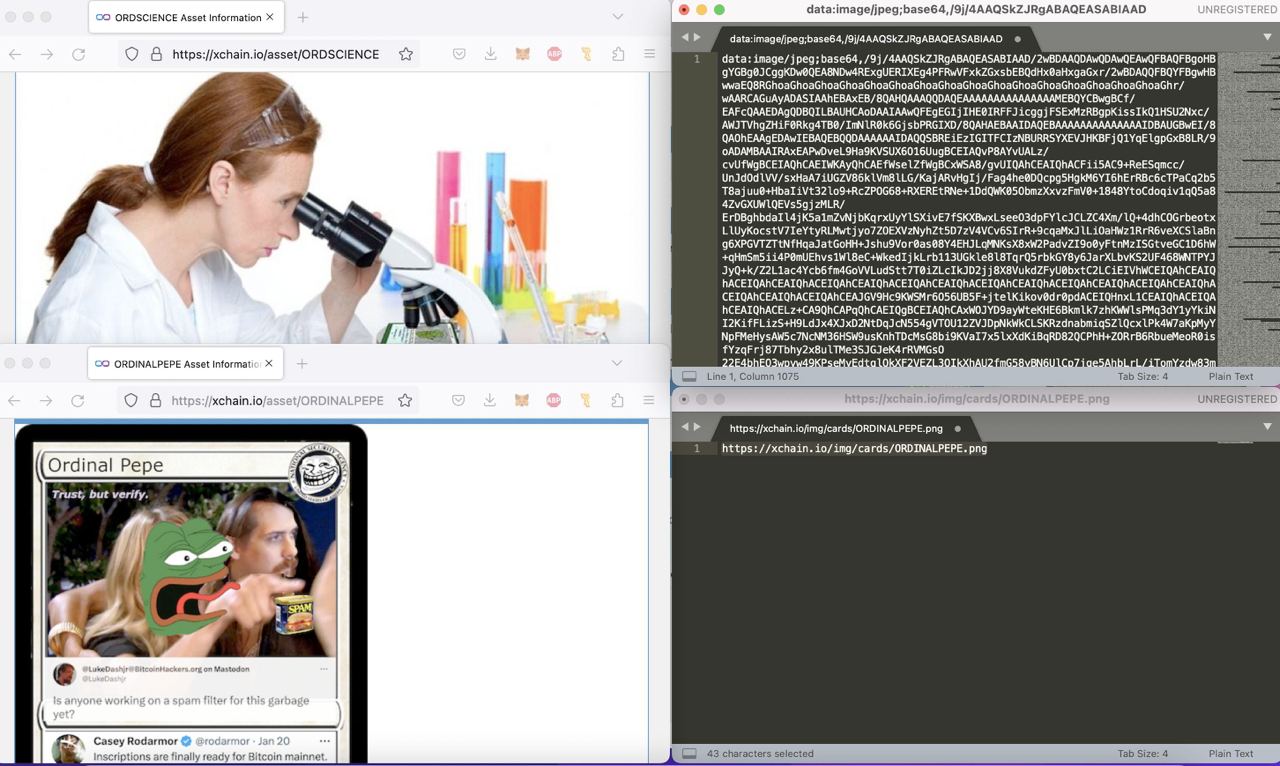Open extensions puzzle icon in ORDSCIENCE window

[x=618, y=54]
